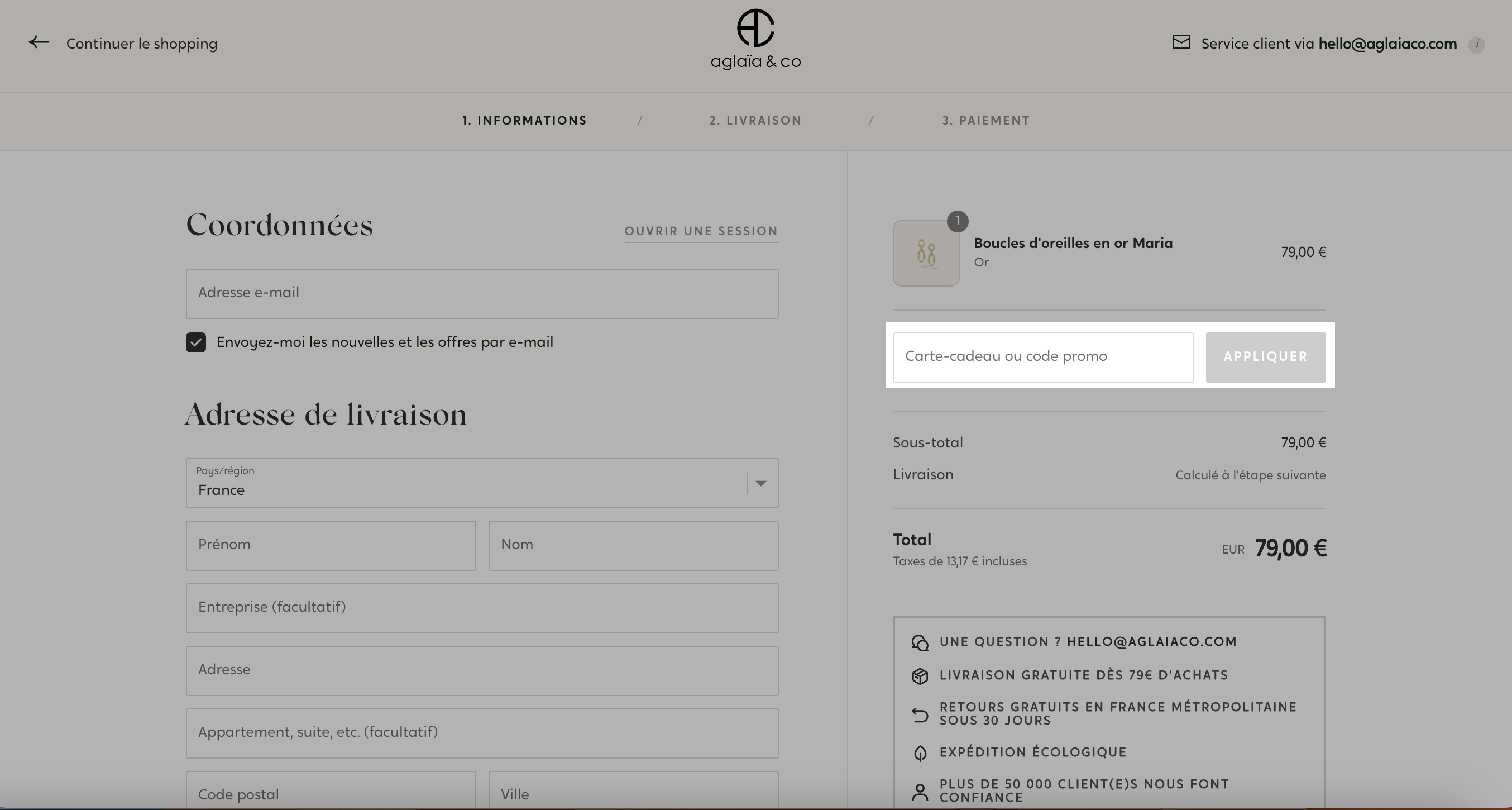Click the envelope icon beside Service client
The image size is (1512, 810).
[1181, 42]
